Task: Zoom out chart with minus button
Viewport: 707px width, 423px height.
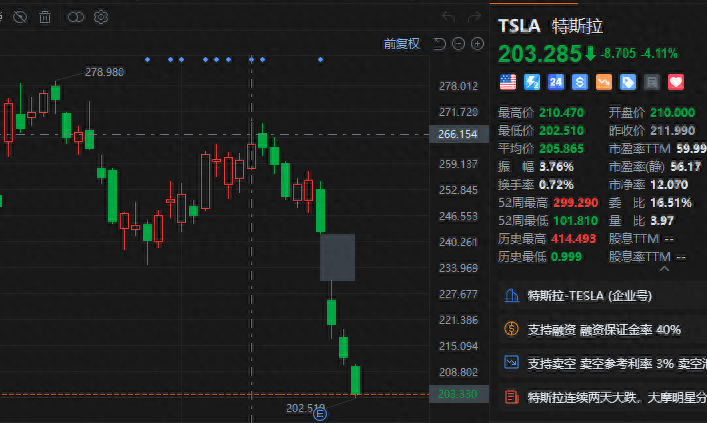Action: coord(459,44)
